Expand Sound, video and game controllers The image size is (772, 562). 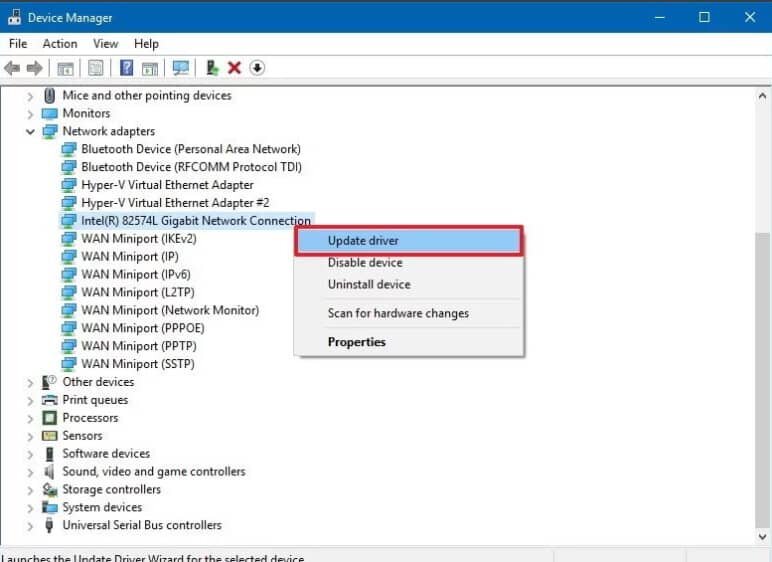pyautogui.click(x=30, y=472)
